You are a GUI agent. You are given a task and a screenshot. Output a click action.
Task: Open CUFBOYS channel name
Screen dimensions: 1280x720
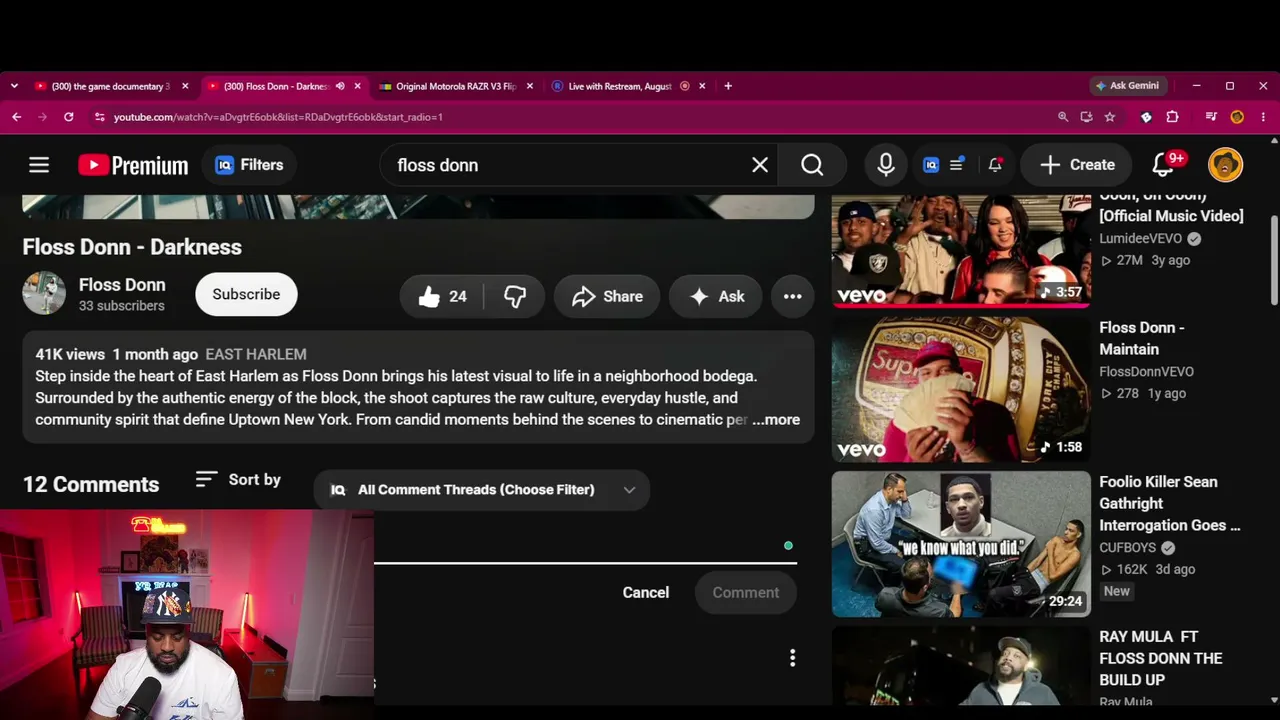tap(1127, 548)
